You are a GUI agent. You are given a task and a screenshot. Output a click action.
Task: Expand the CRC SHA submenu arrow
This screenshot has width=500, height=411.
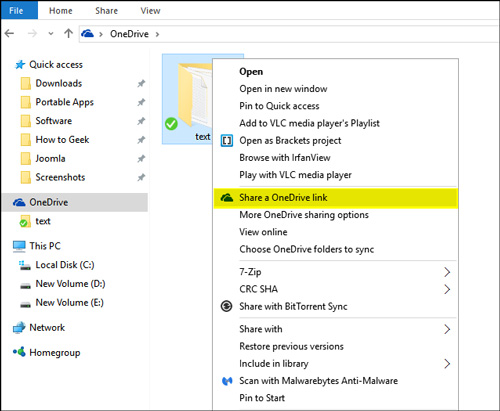pos(447,289)
